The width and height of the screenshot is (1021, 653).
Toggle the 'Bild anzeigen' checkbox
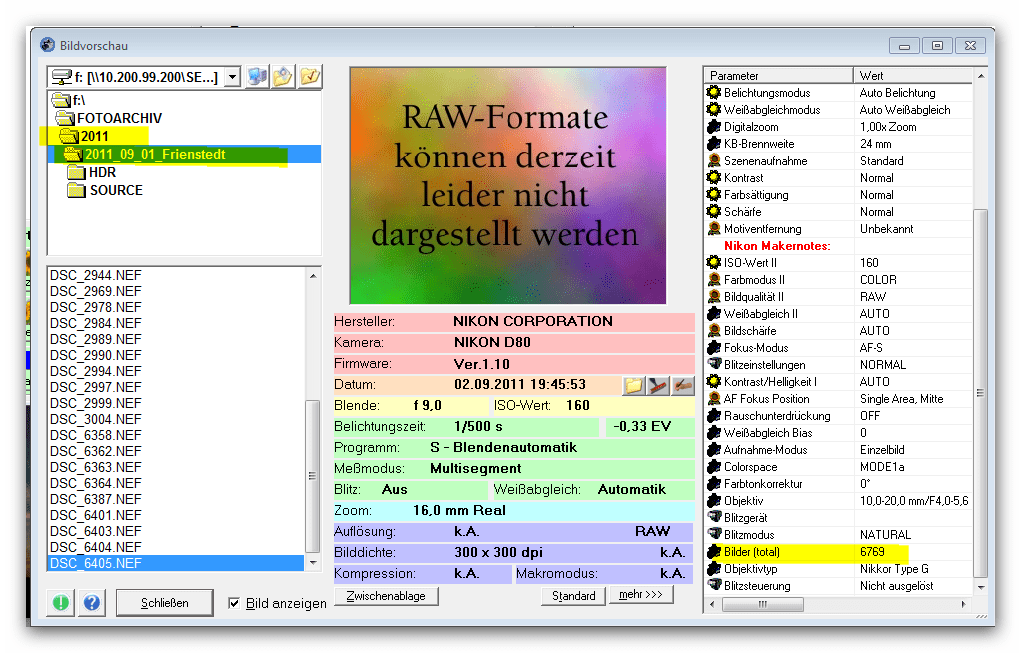[234, 603]
